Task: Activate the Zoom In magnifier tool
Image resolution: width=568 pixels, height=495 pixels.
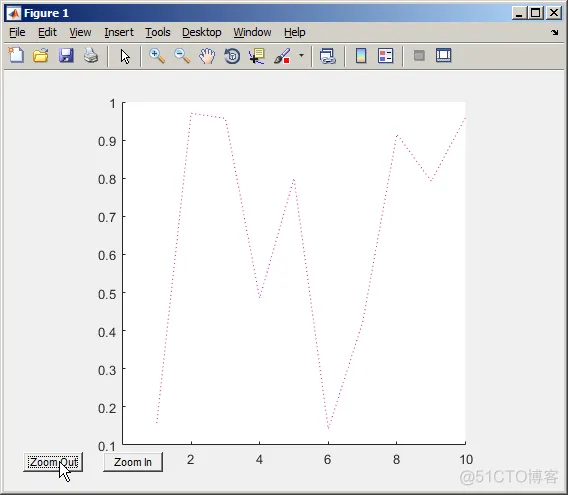Action: [157, 56]
